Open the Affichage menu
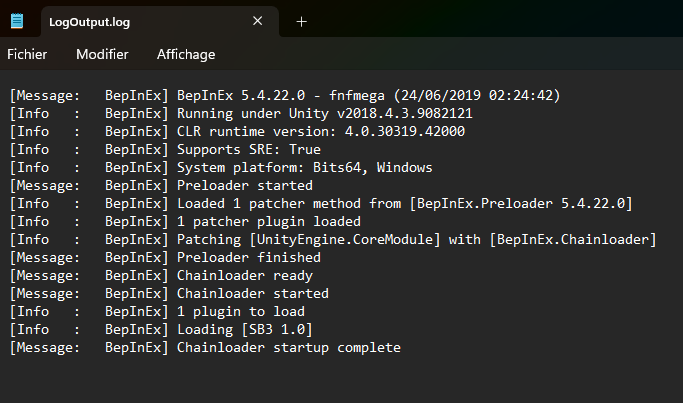Viewport: 683px width, 403px height. tap(186, 54)
